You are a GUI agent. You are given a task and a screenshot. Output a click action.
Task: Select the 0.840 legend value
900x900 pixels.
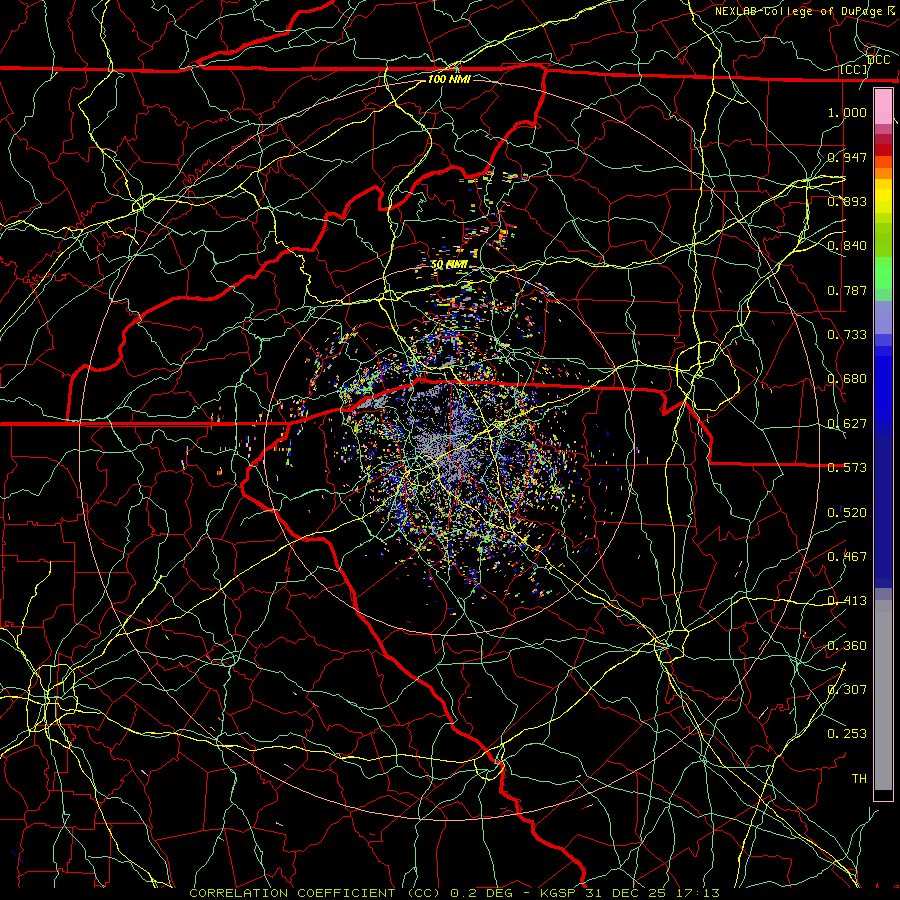847,246
